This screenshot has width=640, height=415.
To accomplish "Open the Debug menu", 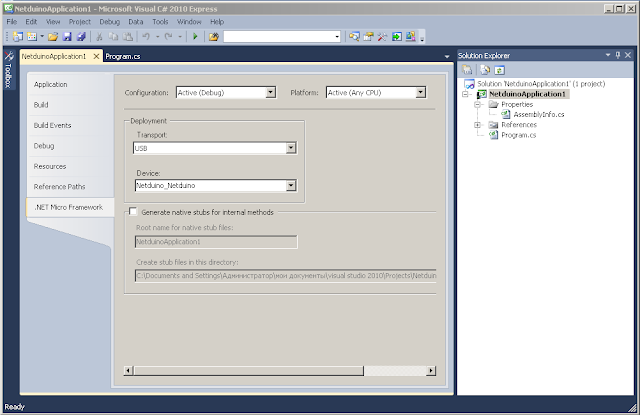I will (x=109, y=22).
